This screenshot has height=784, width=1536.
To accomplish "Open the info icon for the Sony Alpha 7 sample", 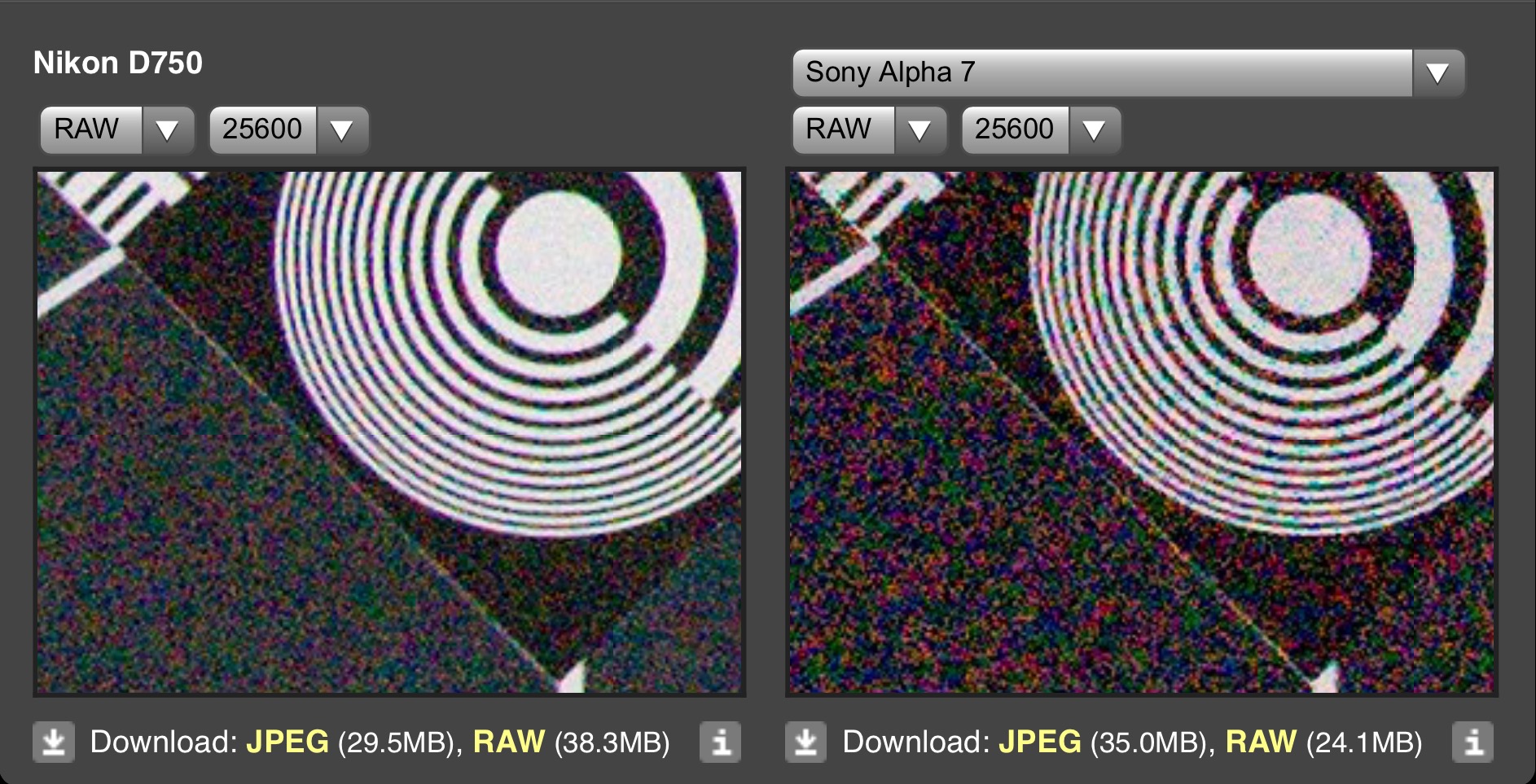I will click(x=1472, y=742).
